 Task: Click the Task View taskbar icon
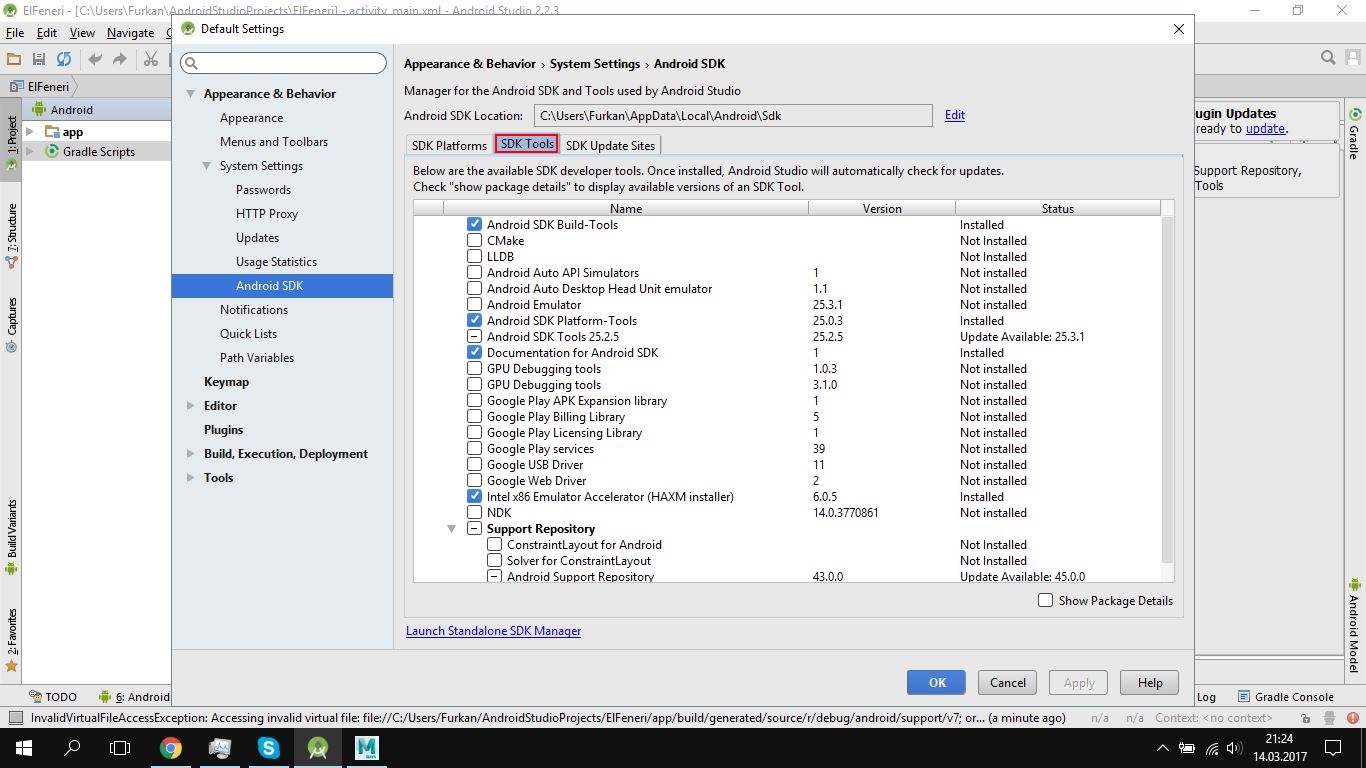120,748
